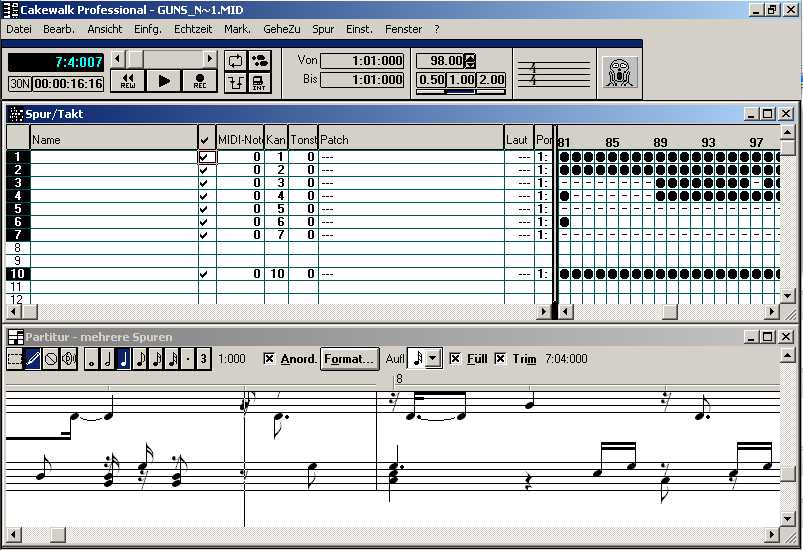
Task: Click the Partitur horizontal scrollbar right arrow
Action: coord(772,535)
